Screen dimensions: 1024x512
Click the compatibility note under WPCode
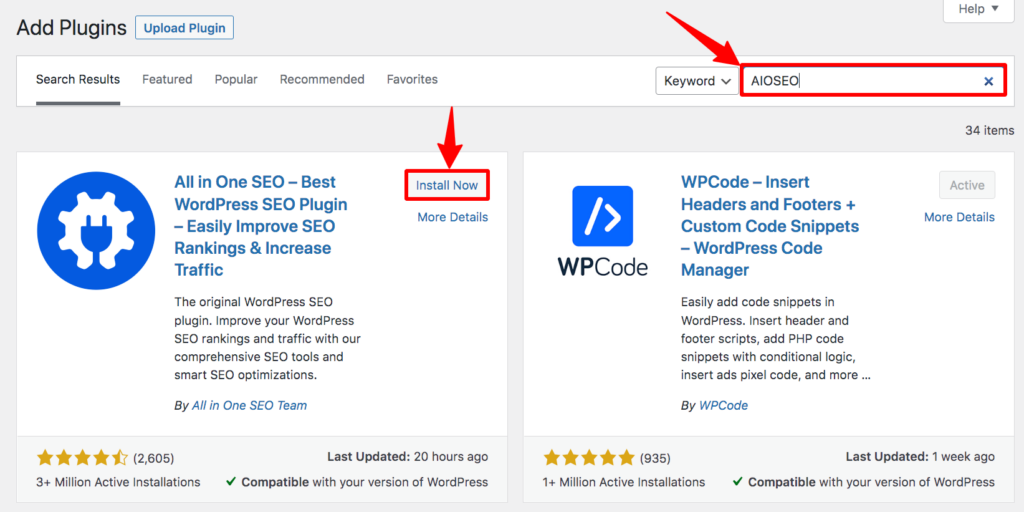pos(864,483)
